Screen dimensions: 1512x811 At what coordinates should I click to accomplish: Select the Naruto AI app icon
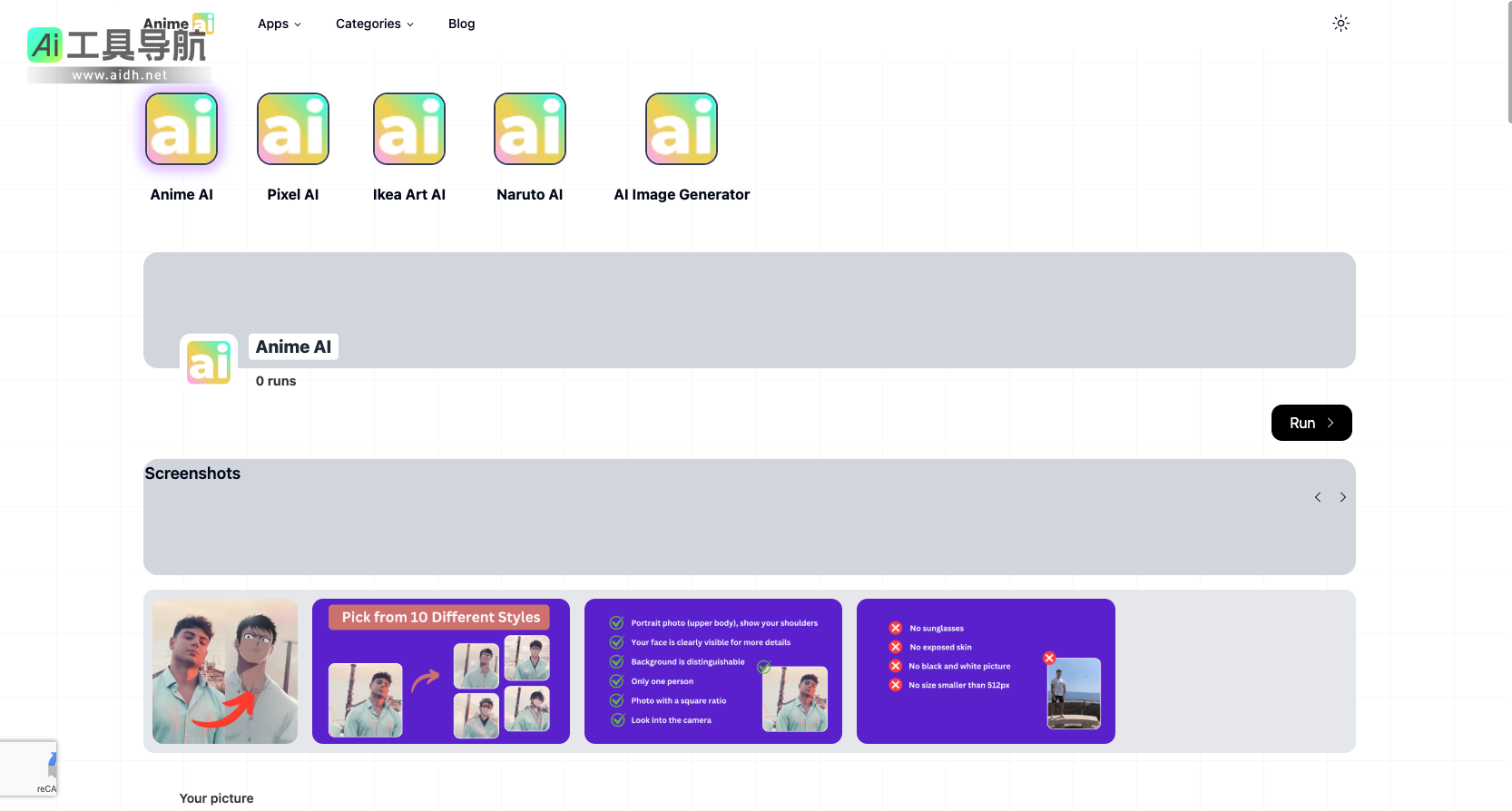click(x=530, y=129)
